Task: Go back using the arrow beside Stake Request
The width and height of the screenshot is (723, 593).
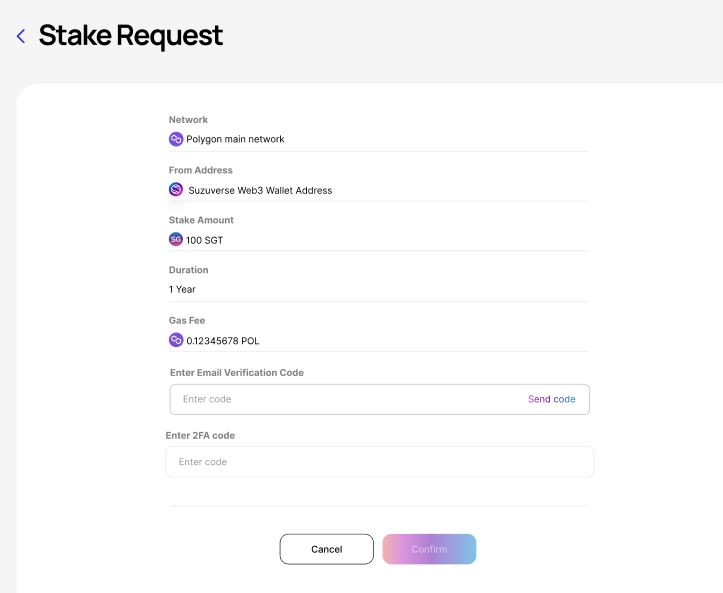Action: tap(21, 37)
